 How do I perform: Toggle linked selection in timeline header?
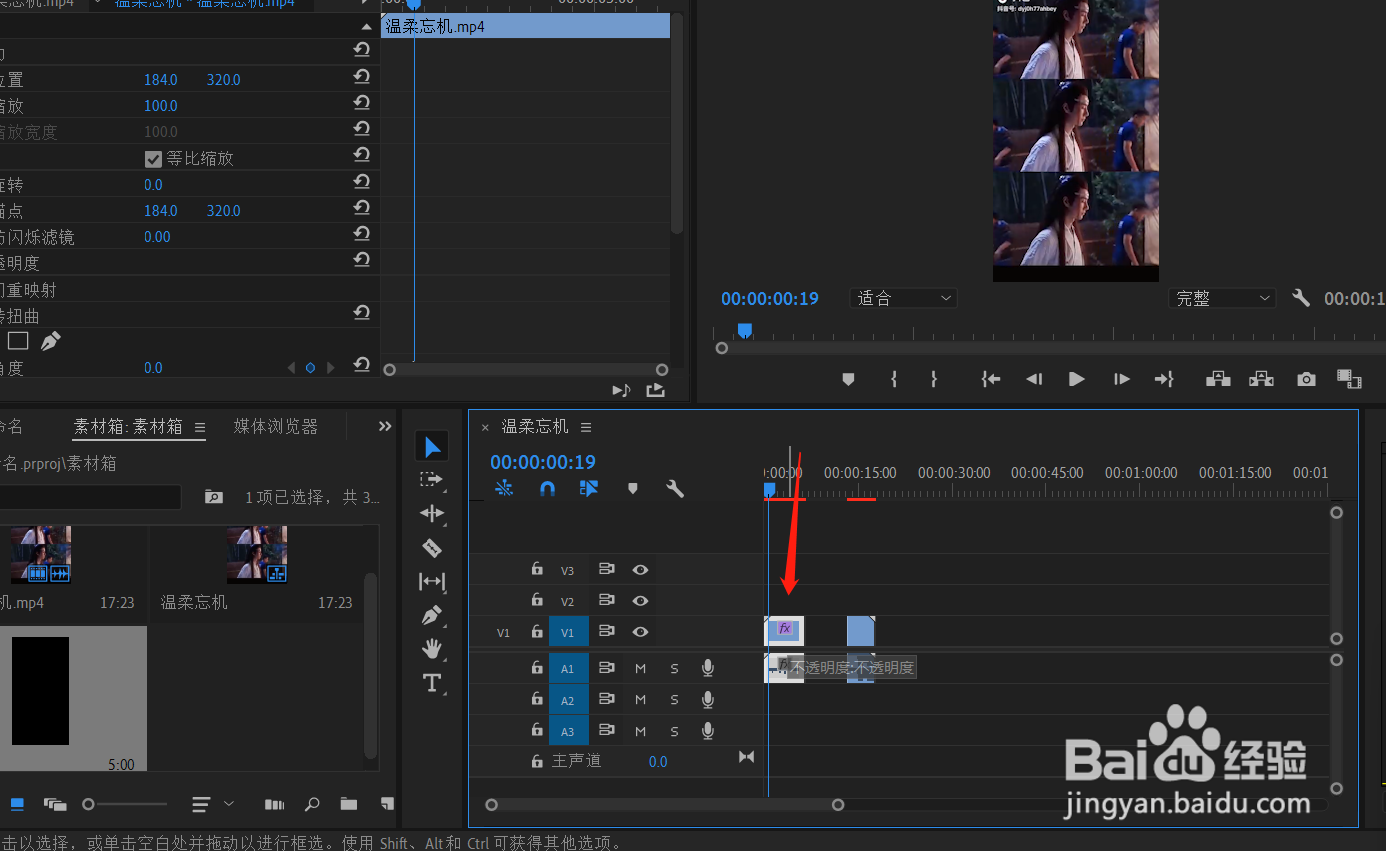tap(589, 488)
